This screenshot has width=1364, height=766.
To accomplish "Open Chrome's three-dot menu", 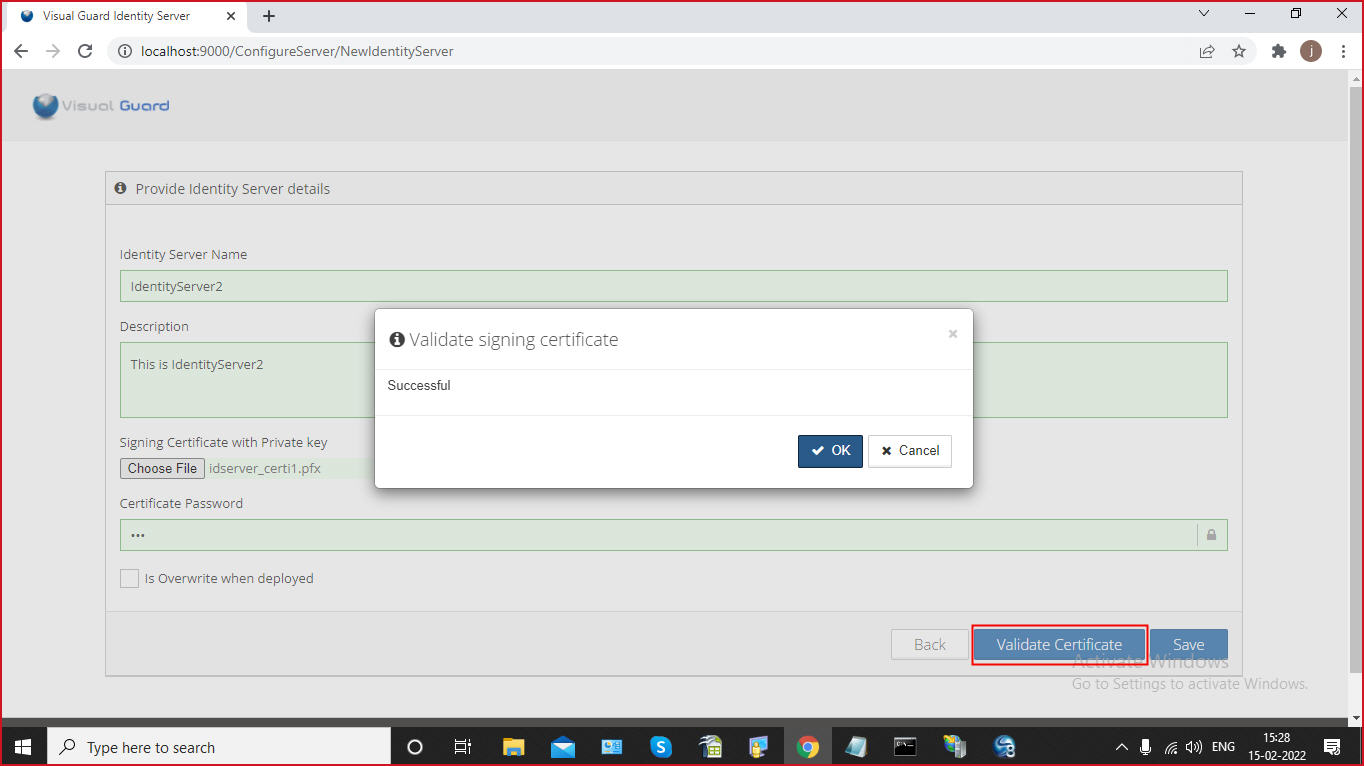I will (x=1344, y=50).
